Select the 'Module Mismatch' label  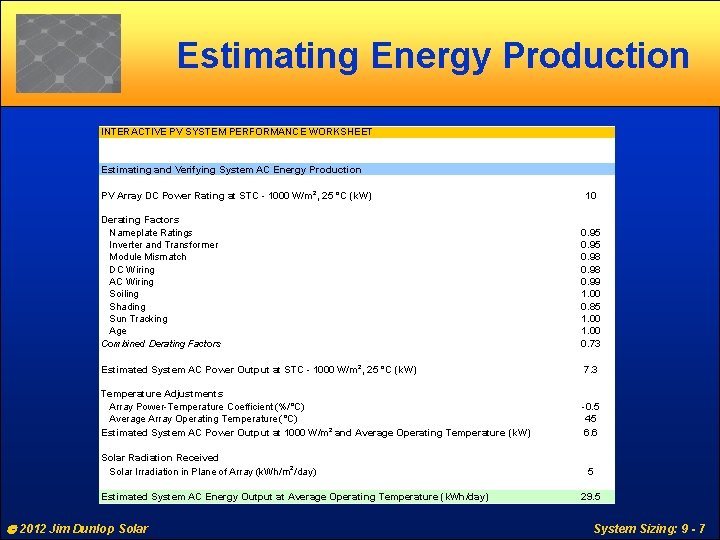[148, 257]
